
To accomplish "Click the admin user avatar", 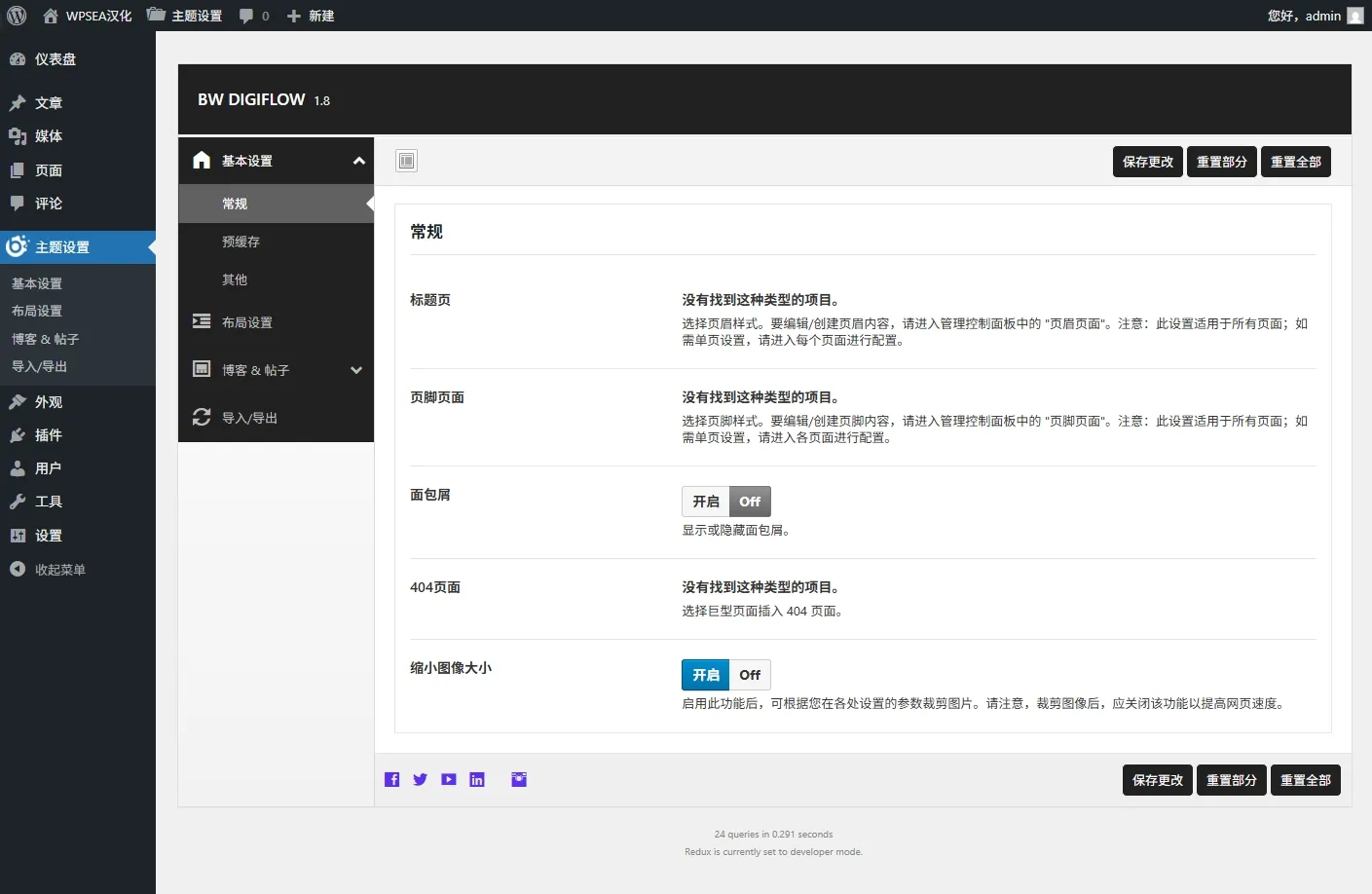I will (1354, 16).
